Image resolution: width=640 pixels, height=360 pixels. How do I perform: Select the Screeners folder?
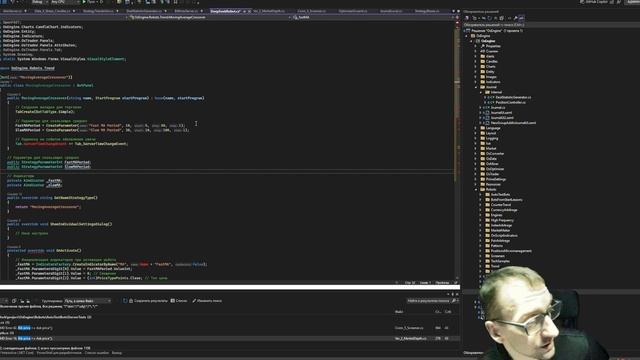pyautogui.click(x=495, y=256)
